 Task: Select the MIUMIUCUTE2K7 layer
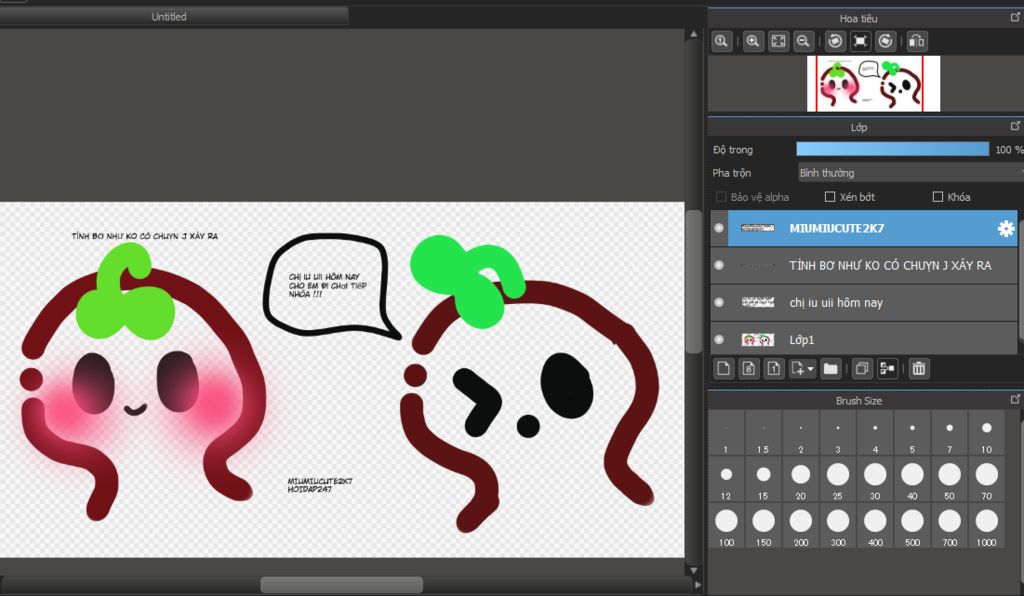[872, 228]
